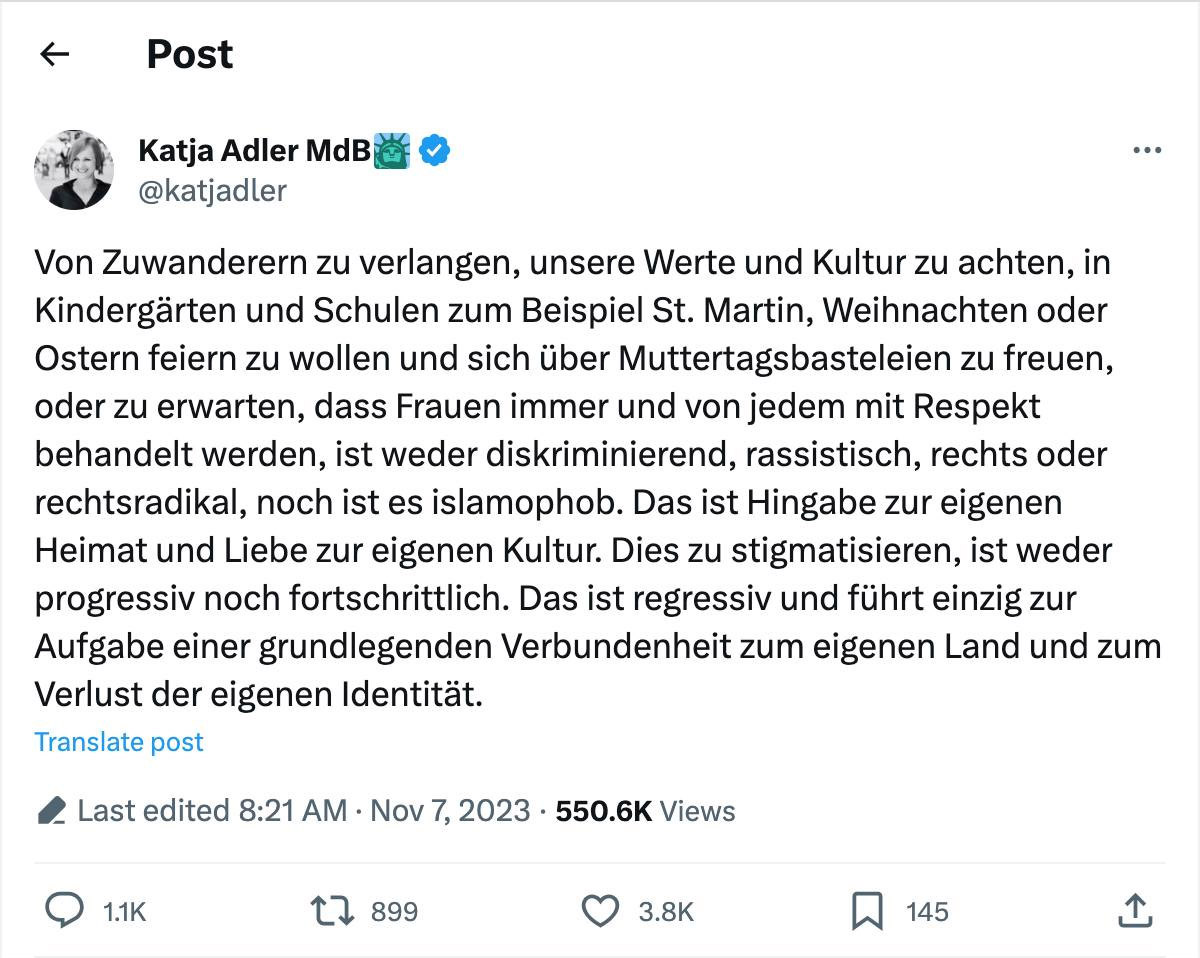Click the Nov 7, 2023 date

450,810
